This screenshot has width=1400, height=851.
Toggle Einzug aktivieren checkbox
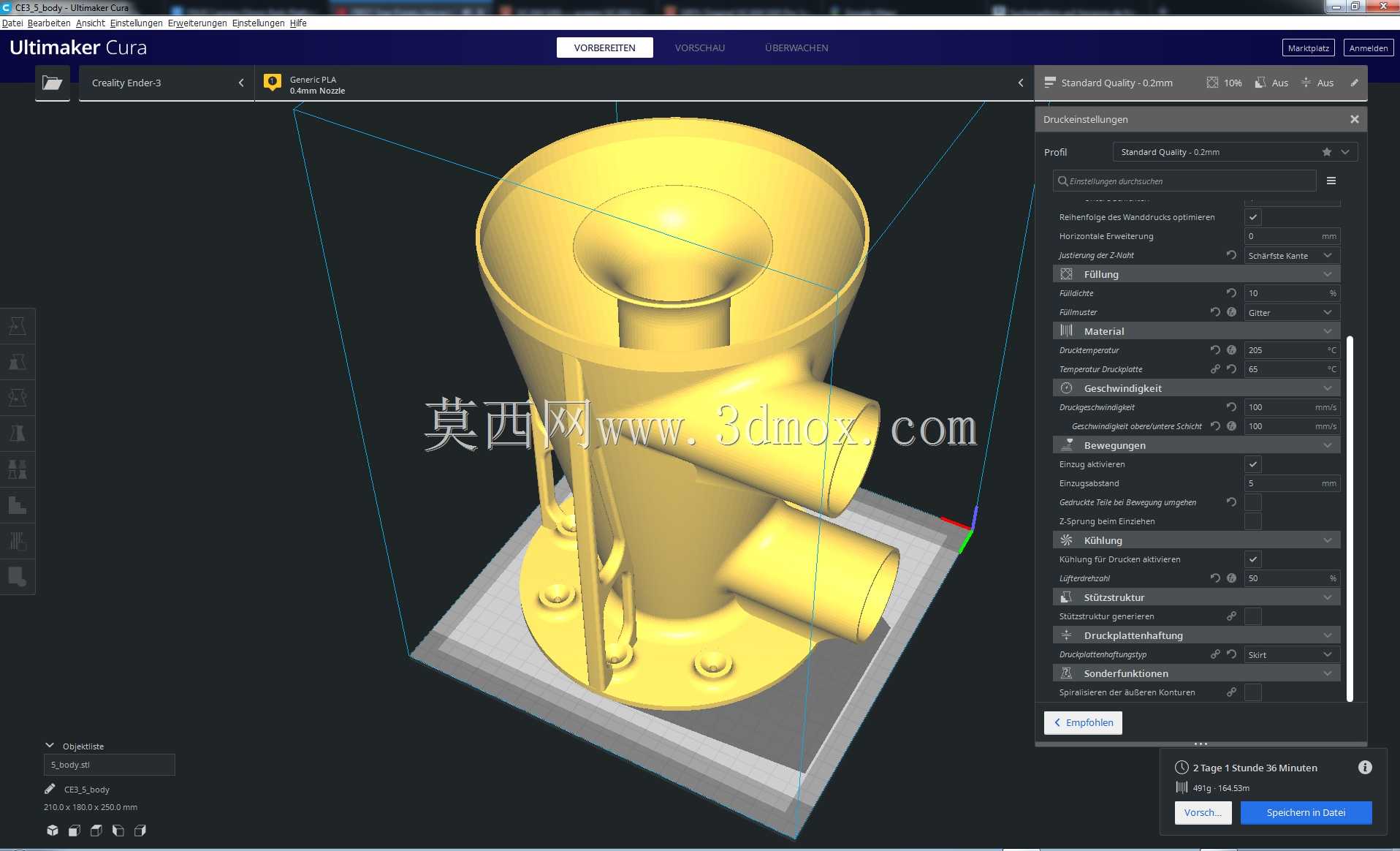pyautogui.click(x=1253, y=464)
